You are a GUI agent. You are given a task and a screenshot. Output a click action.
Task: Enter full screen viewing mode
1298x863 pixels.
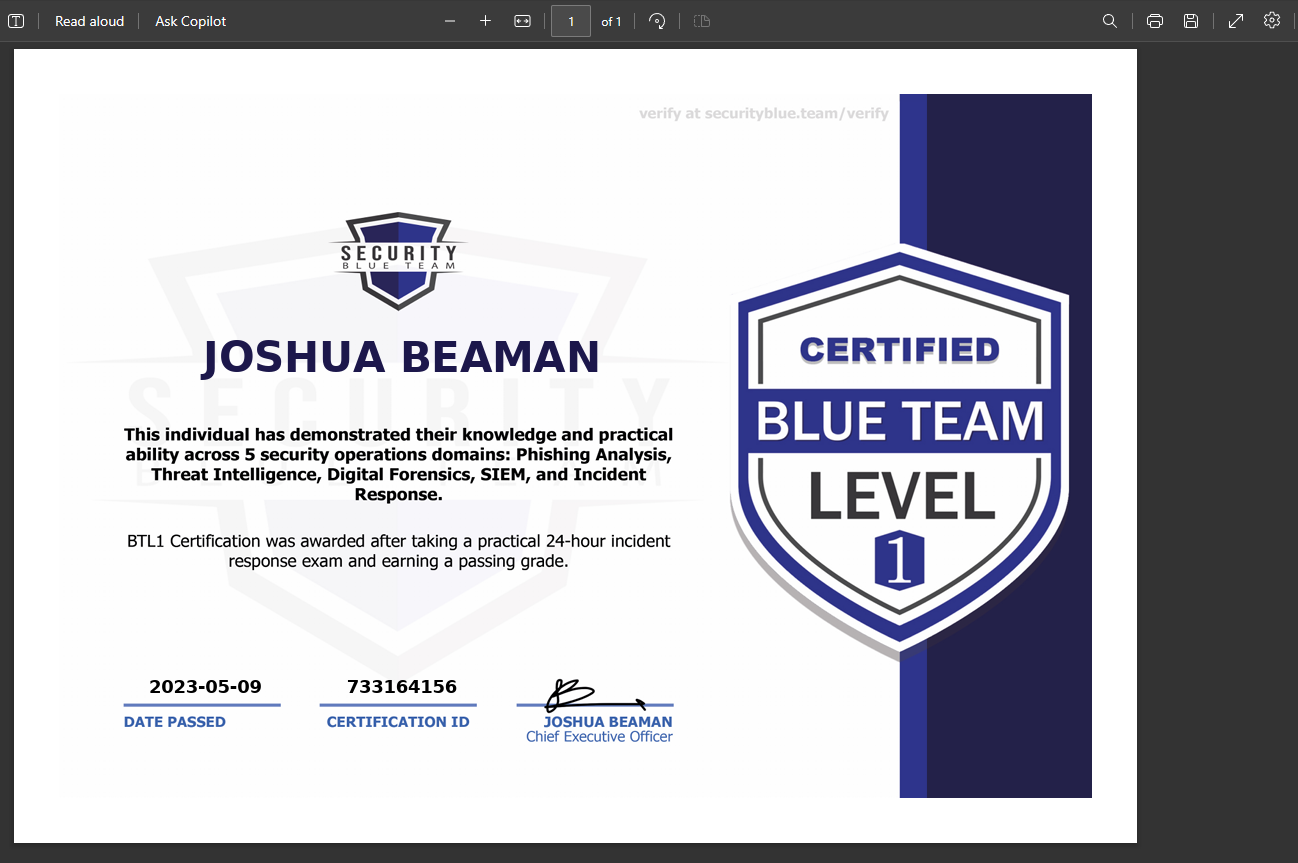click(1235, 20)
